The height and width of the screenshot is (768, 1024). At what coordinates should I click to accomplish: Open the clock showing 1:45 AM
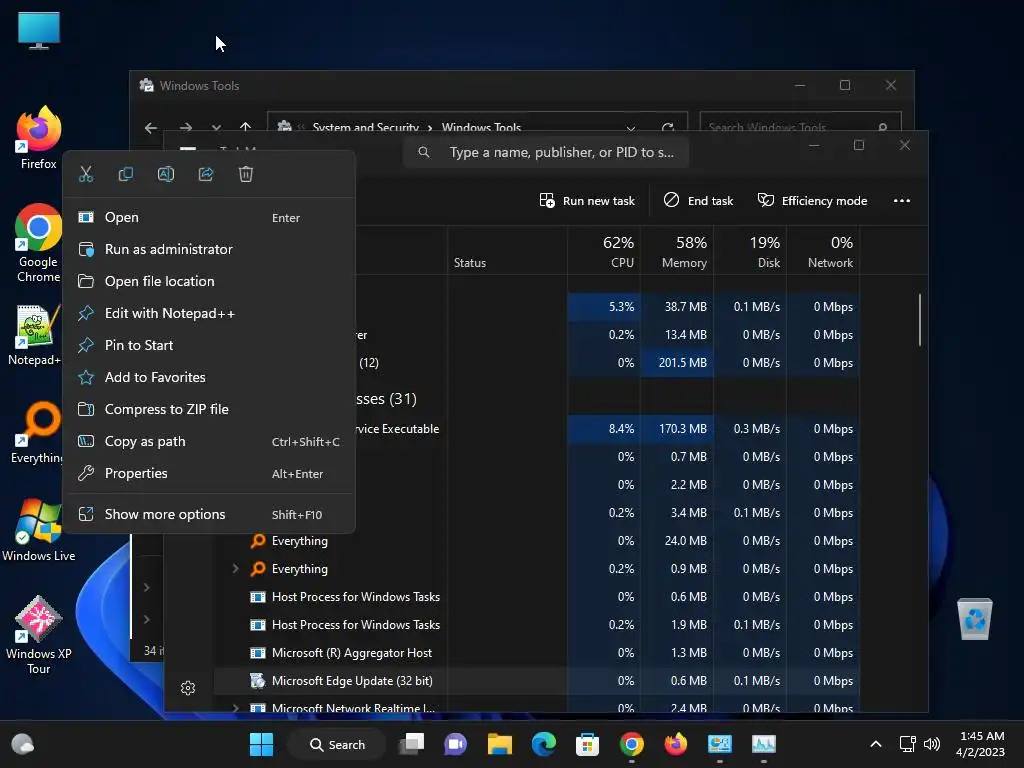981,744
